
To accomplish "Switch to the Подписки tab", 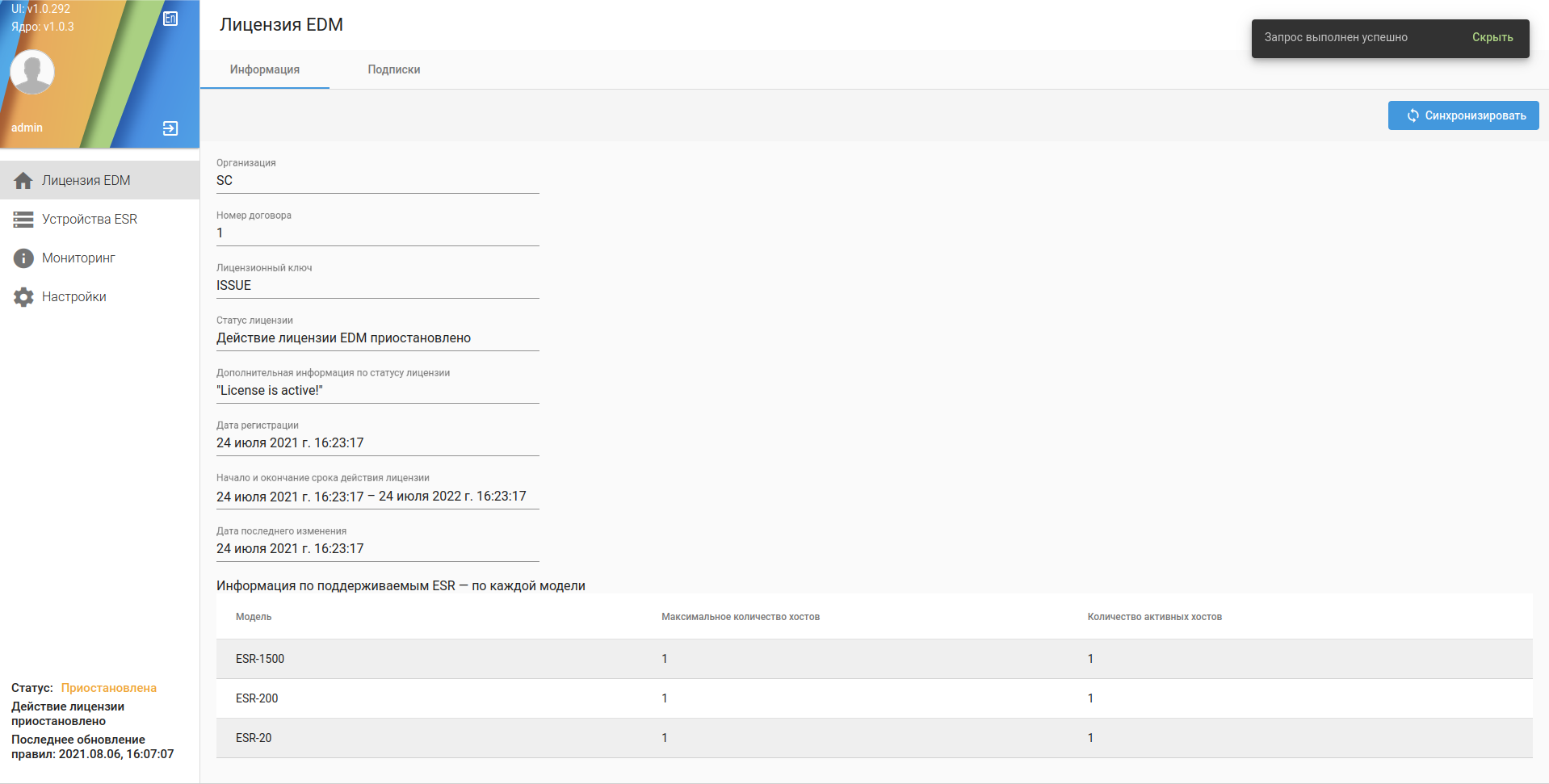I will 393,69.
